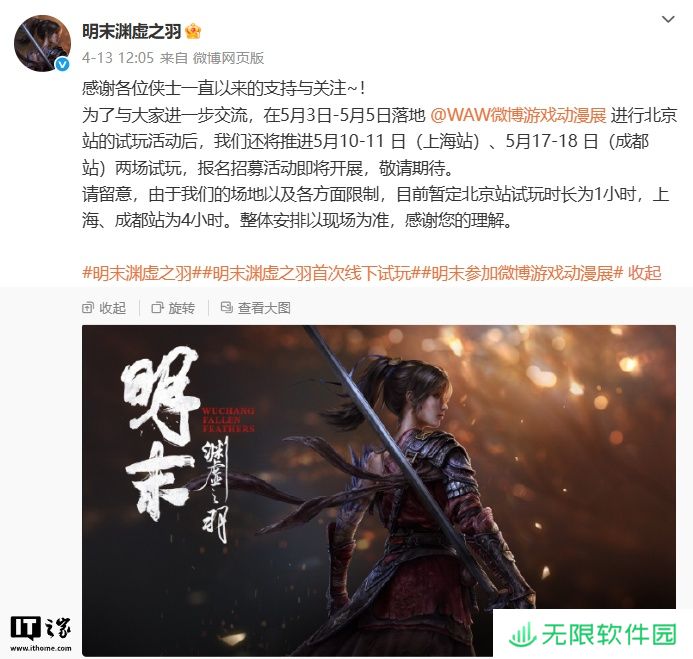Open hashtag #明末参加微博游戏动漫展#
This screenshot has width=693, height=659.
(522, 273)
